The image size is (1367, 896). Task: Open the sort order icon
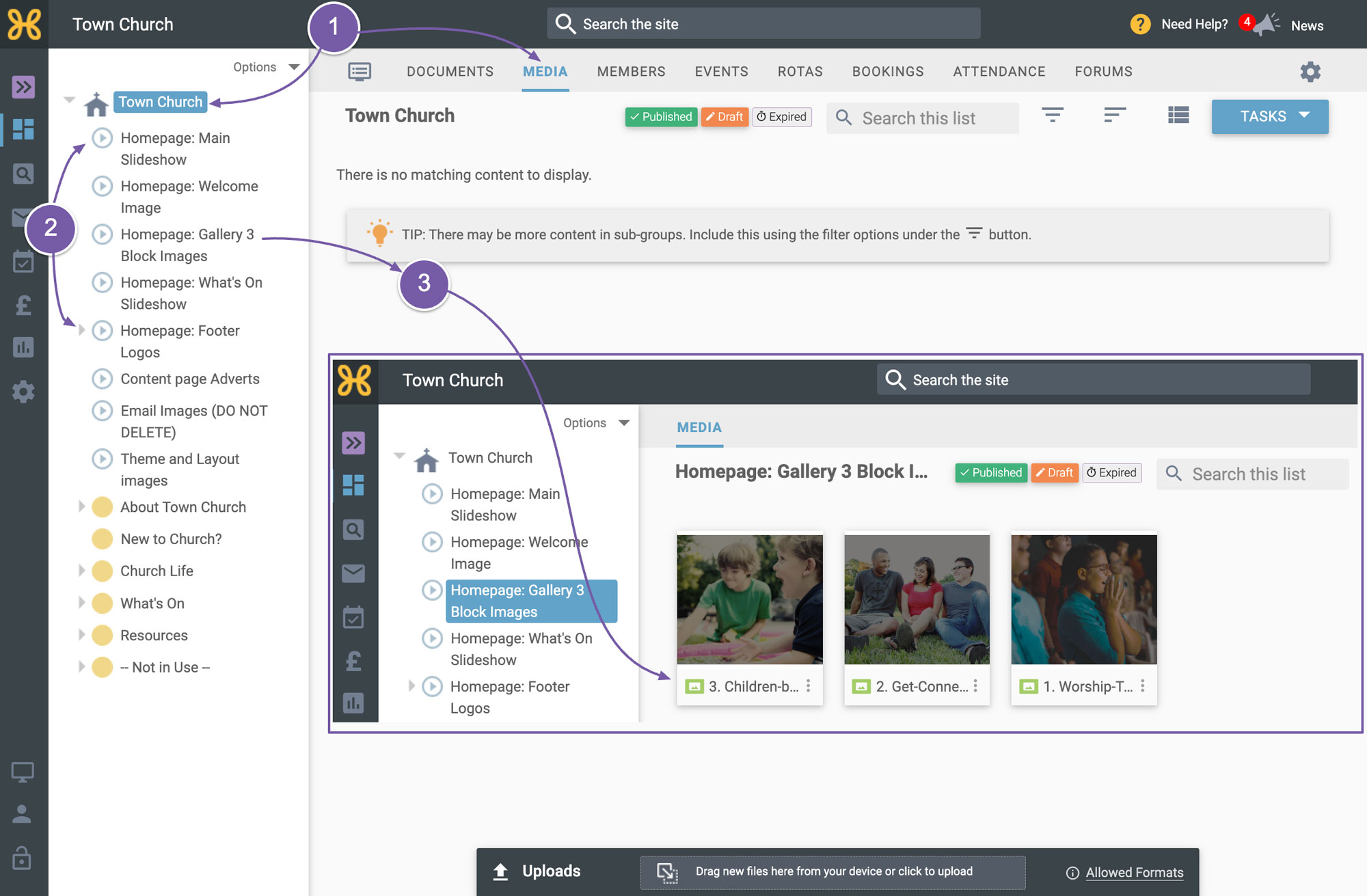pyautogui.click(x=1115, y=116)
